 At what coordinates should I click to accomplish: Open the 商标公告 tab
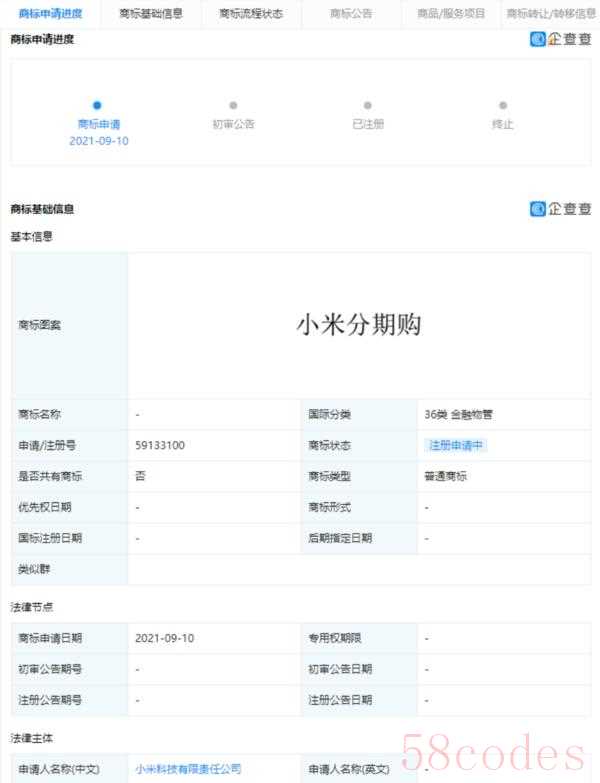(351, 13)
